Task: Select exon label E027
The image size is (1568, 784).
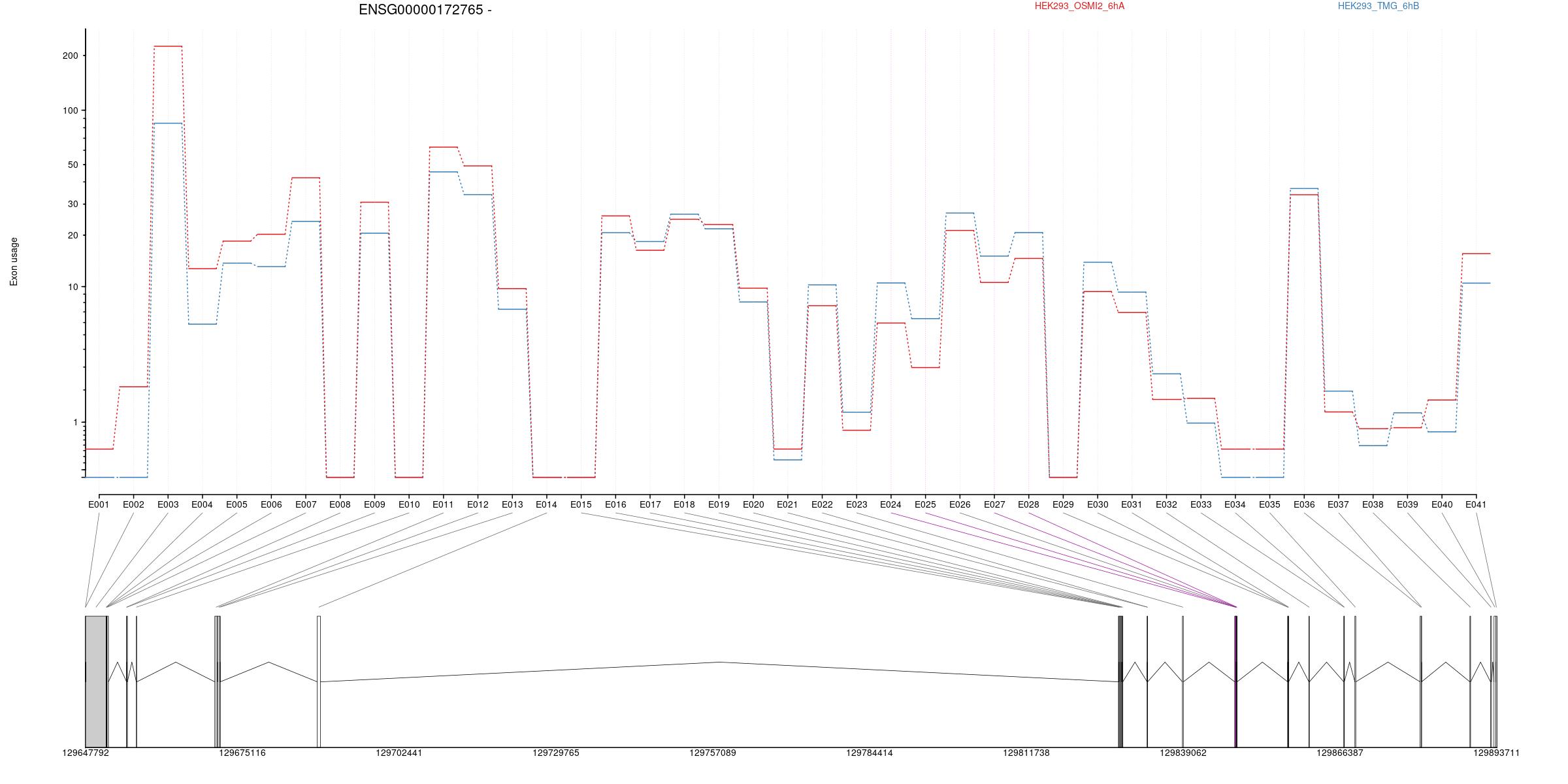Action: (994, 504)
